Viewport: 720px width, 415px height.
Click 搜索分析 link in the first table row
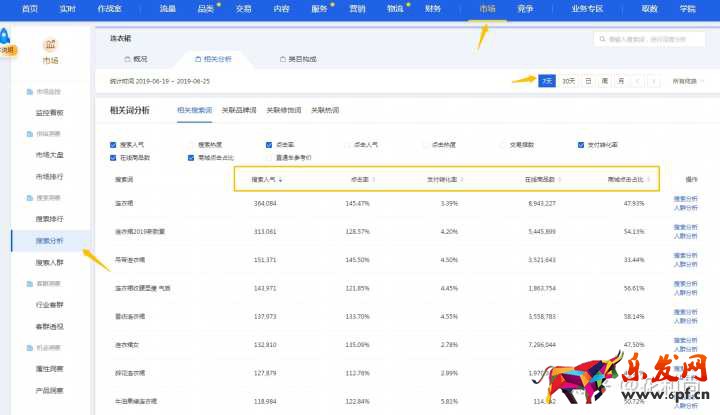686,199
